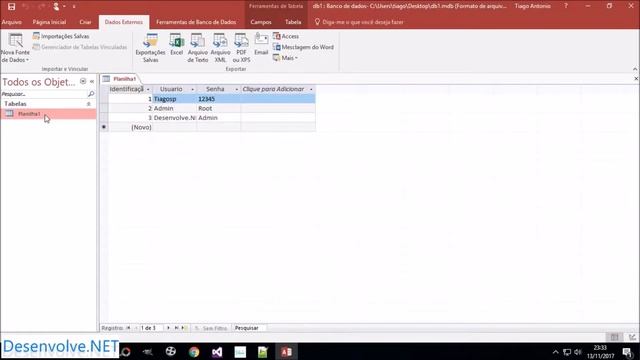This screenshot has height=360, width=640.
Task: Collapse the ribbon with the arrow
Action: point(635,69)
